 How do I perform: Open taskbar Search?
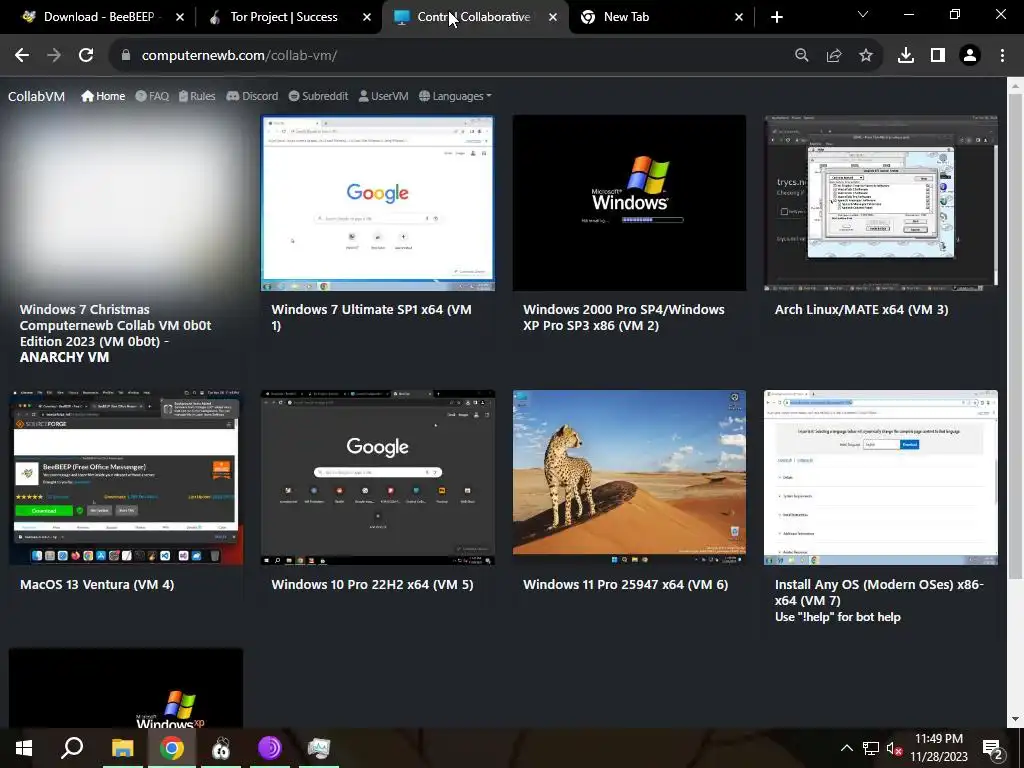click(x=72, y=748)
